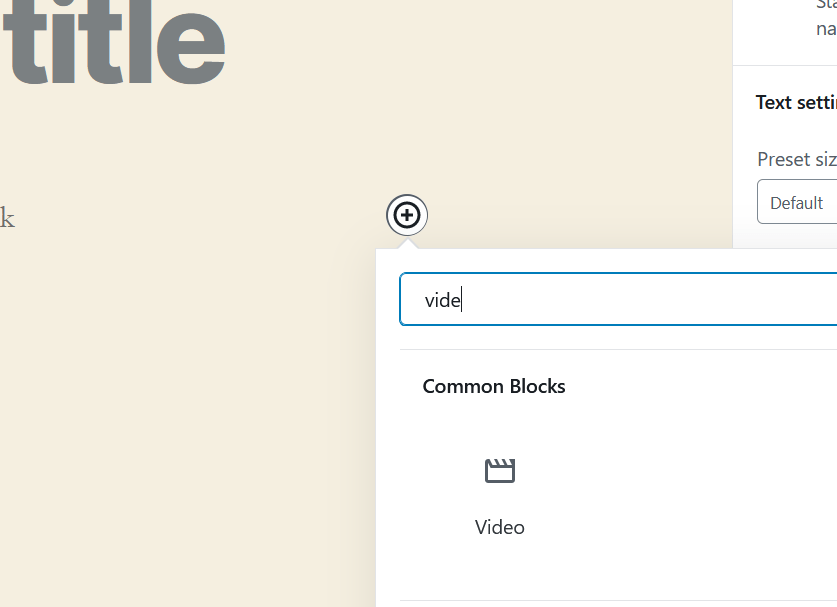Click the empty beige editor canvas
Viewport: 837px width, 607px height.
pos(187,400)
